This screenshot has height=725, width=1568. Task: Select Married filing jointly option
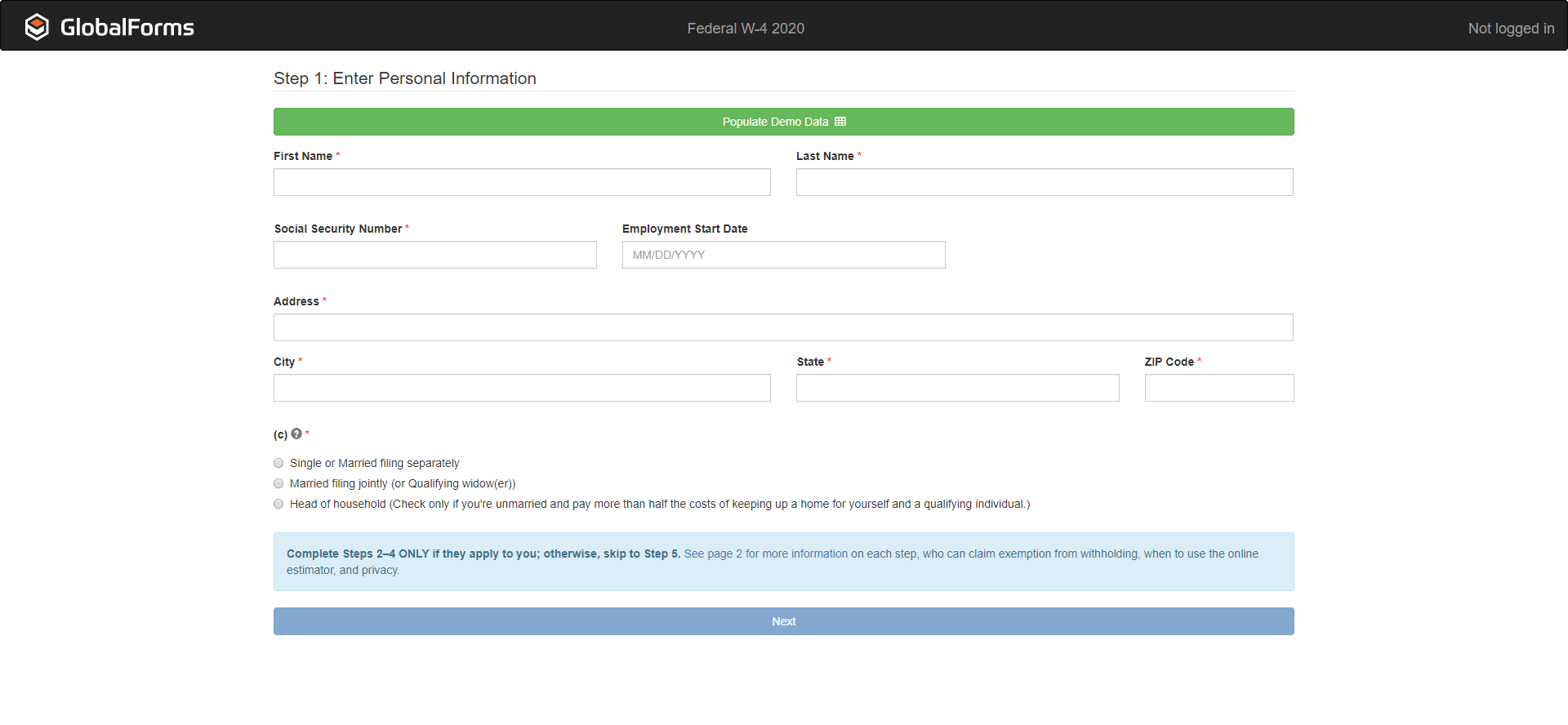pos(278,483)
